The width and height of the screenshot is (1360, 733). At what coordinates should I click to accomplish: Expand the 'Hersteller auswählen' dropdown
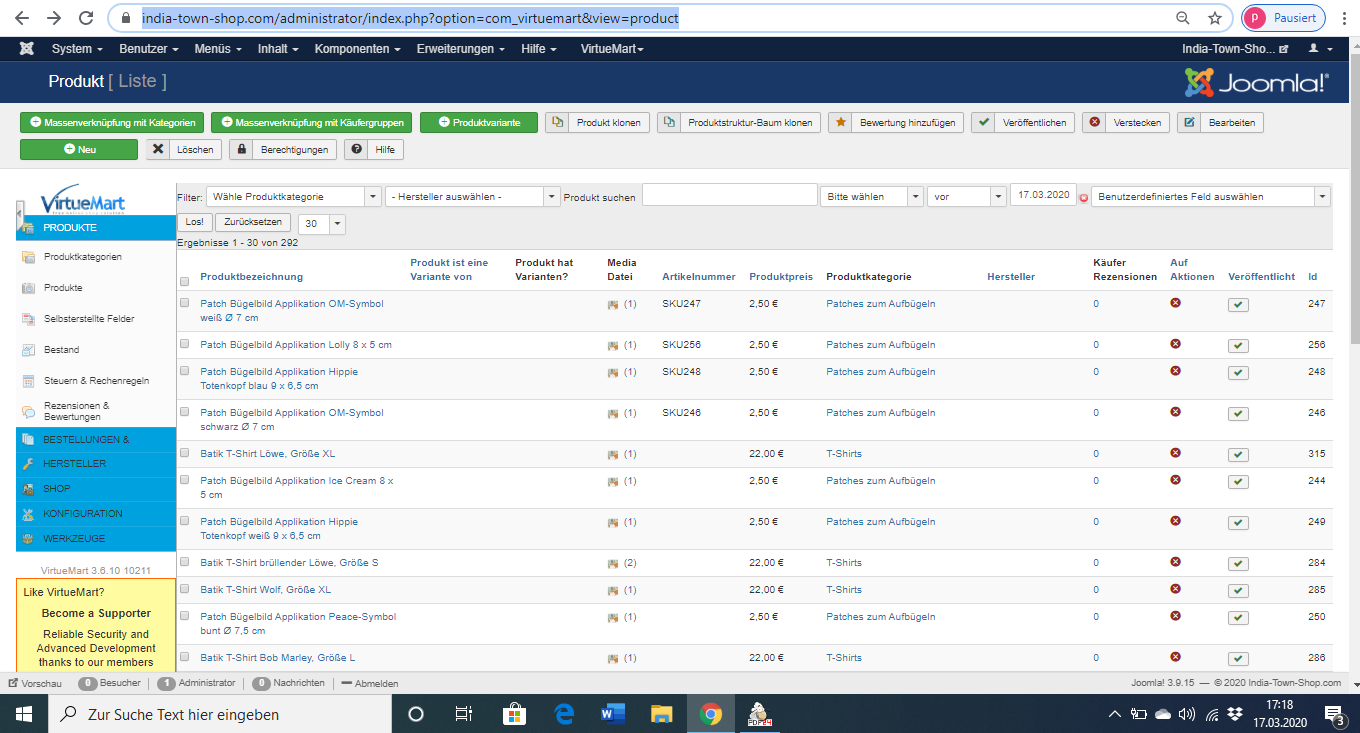[x=472, y=197]
